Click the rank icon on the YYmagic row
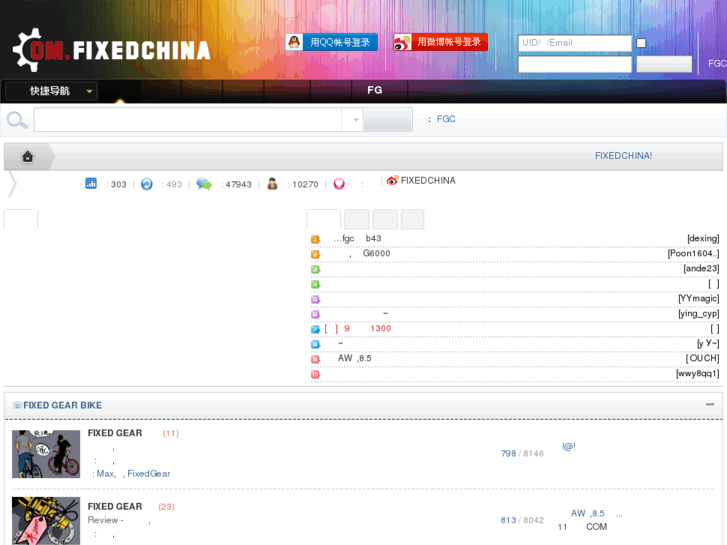The width and height of the screenshot is (727, 545). pyautogui.click(x=315, y=299)
